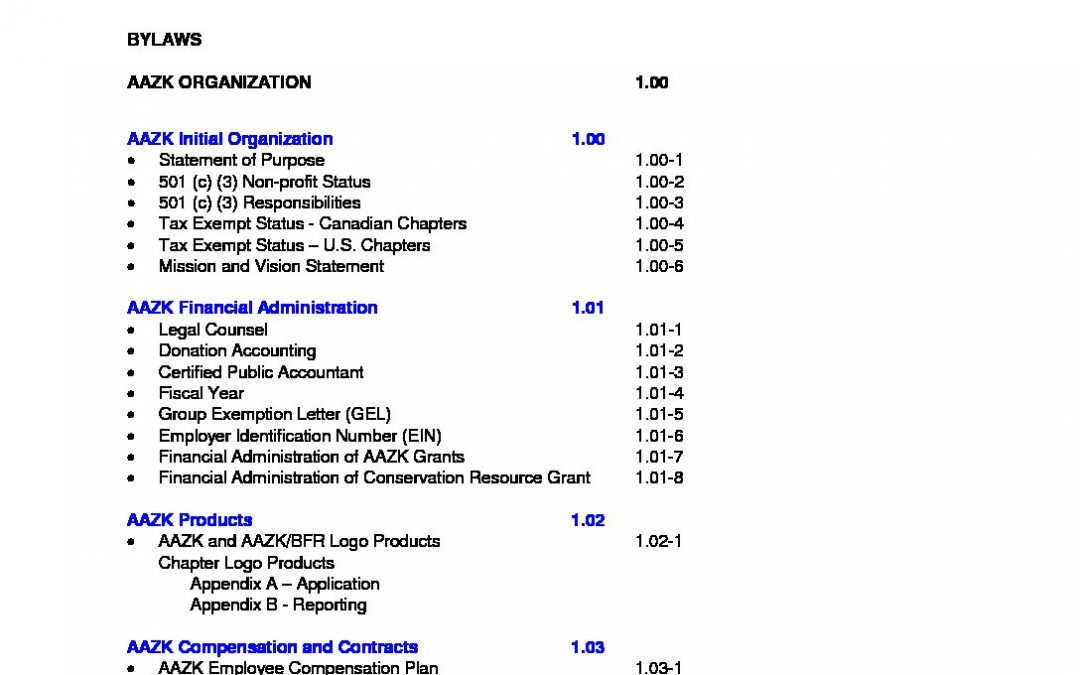Open the AAZK Compensation and Contracts link
The image size is (1080, 675).
pyautogui.click(x=272, y=647)
